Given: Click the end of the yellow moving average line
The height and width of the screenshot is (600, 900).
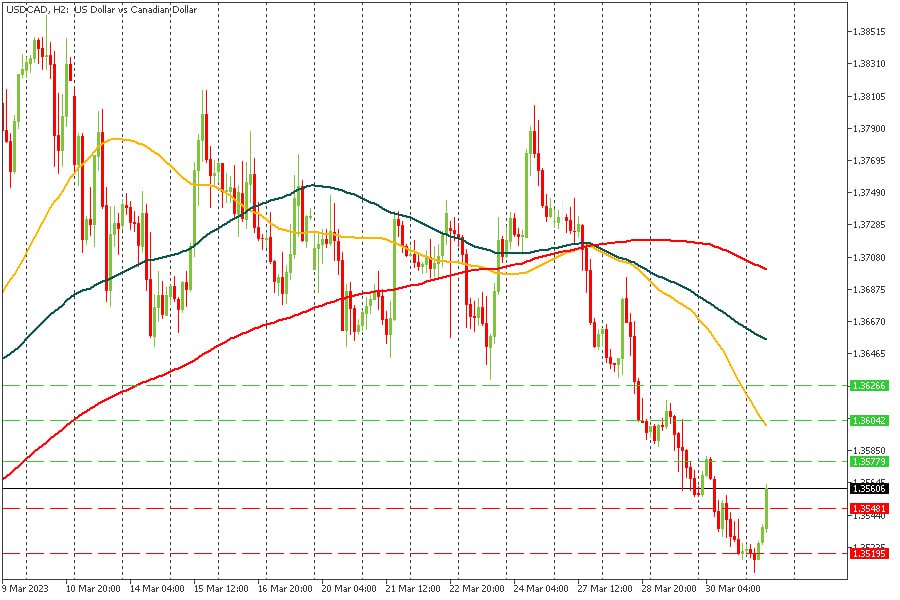Looking at the screenshot, I should (765, 424).
